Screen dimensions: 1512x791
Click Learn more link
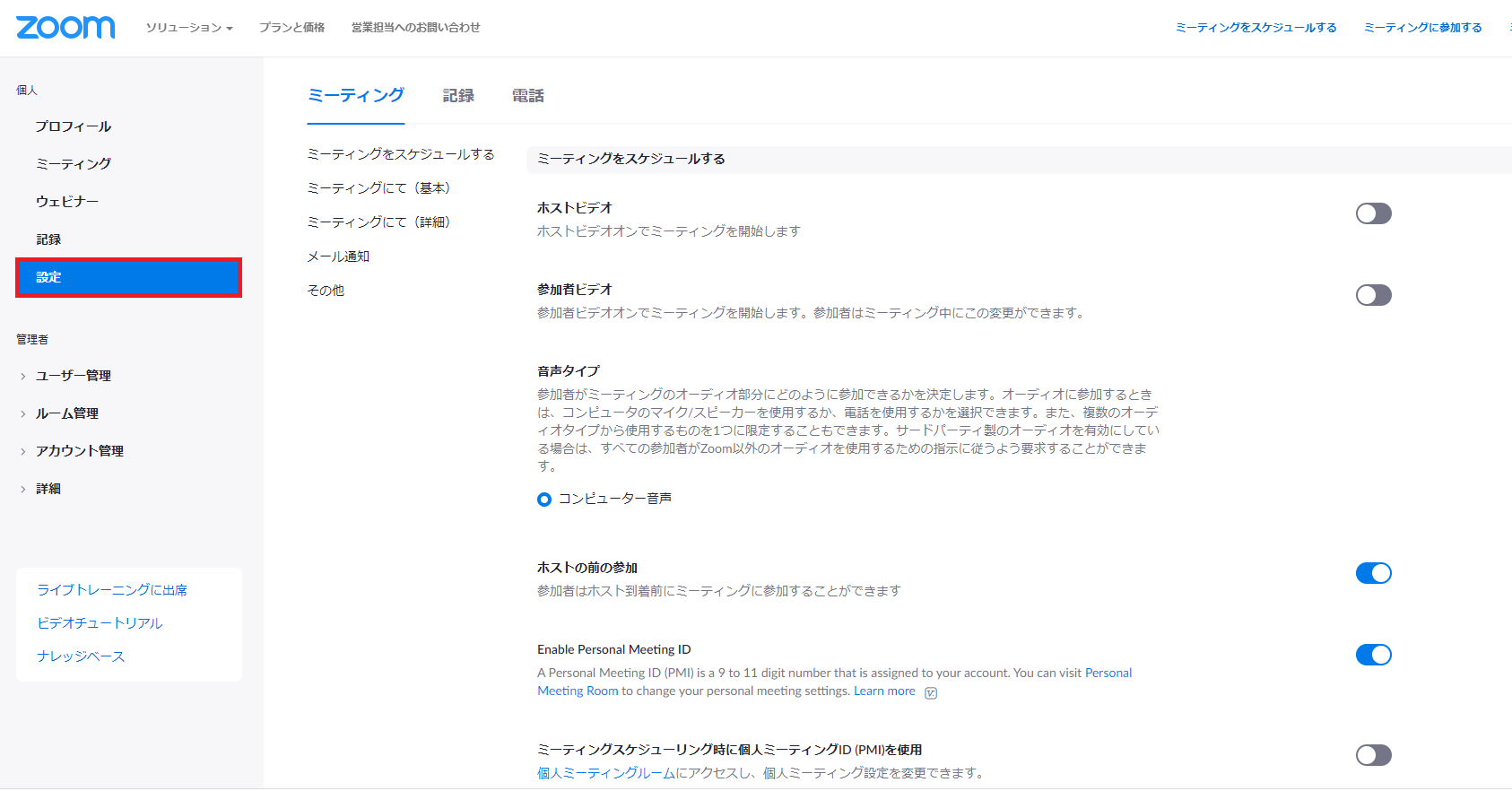point(884,691)
